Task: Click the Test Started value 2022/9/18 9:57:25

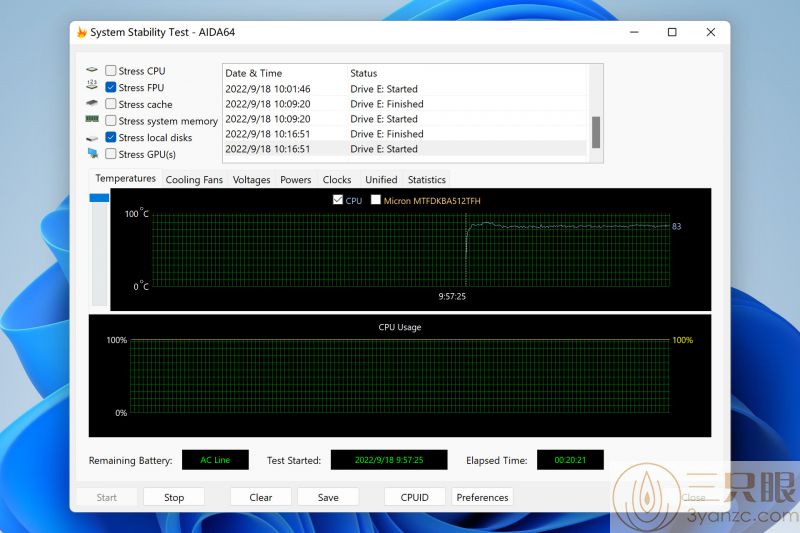Action: 389,460
